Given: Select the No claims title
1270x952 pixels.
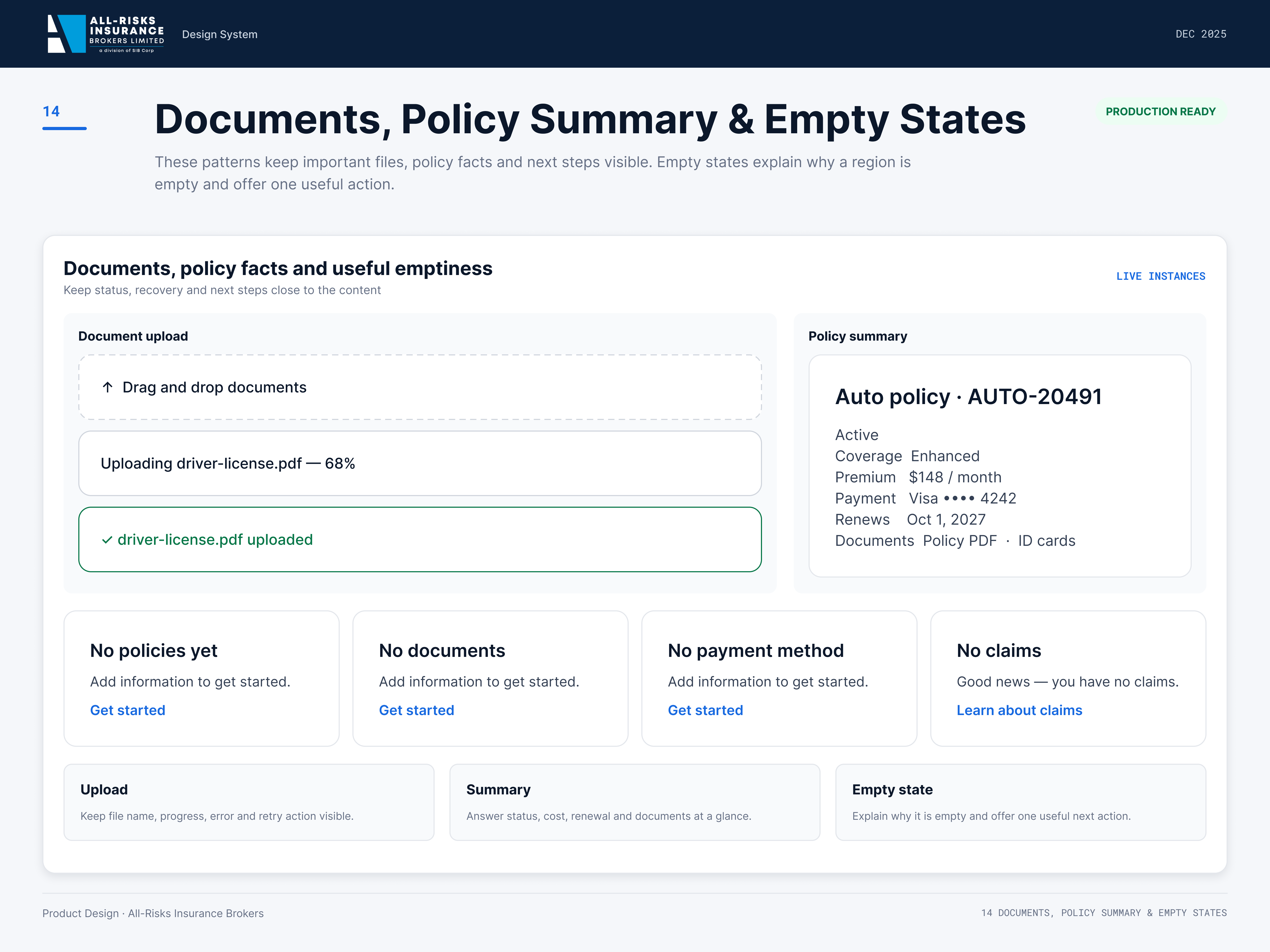Looking at the screenshot, I should [999, 651].
